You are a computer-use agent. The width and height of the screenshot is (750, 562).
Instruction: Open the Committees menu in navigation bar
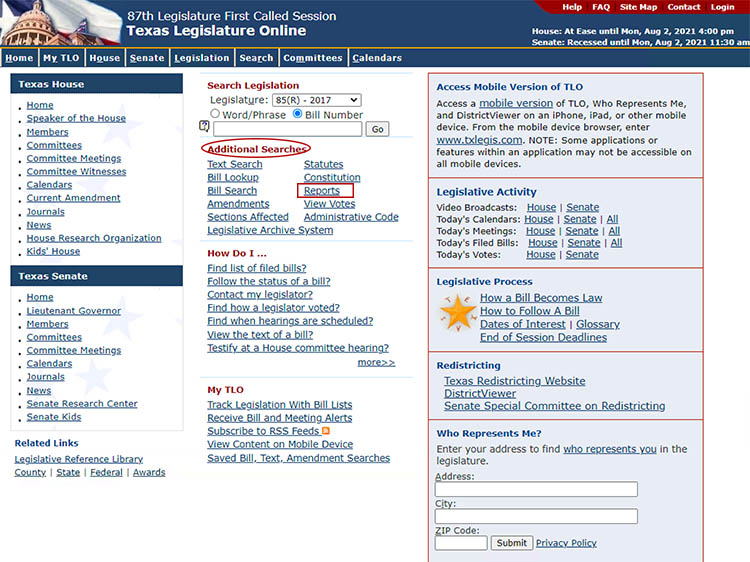click(x=313, y=58)
